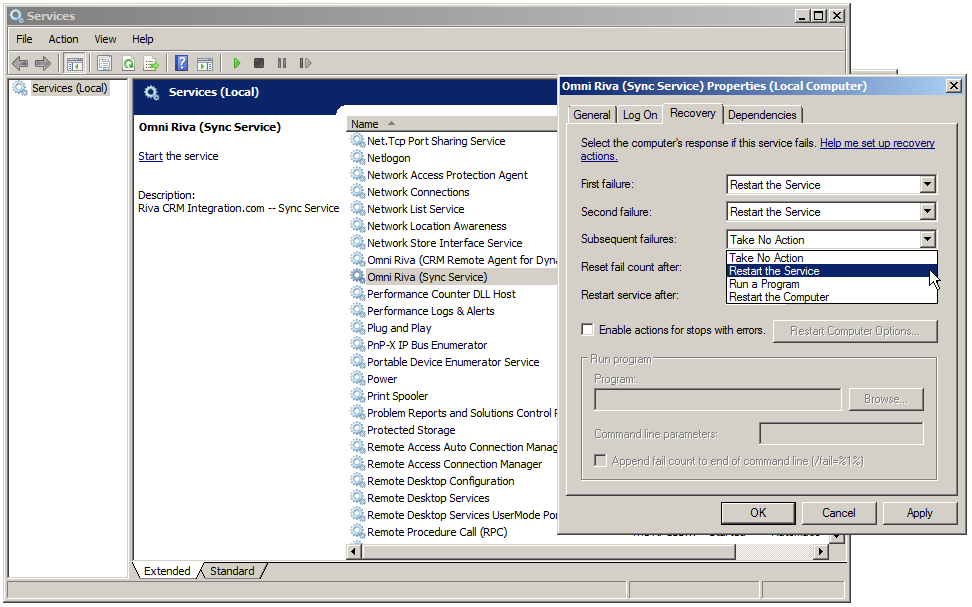Collapse Subsequent failures dropdown arrow
This screenshot has width=972, height=607.
(927, 239)
